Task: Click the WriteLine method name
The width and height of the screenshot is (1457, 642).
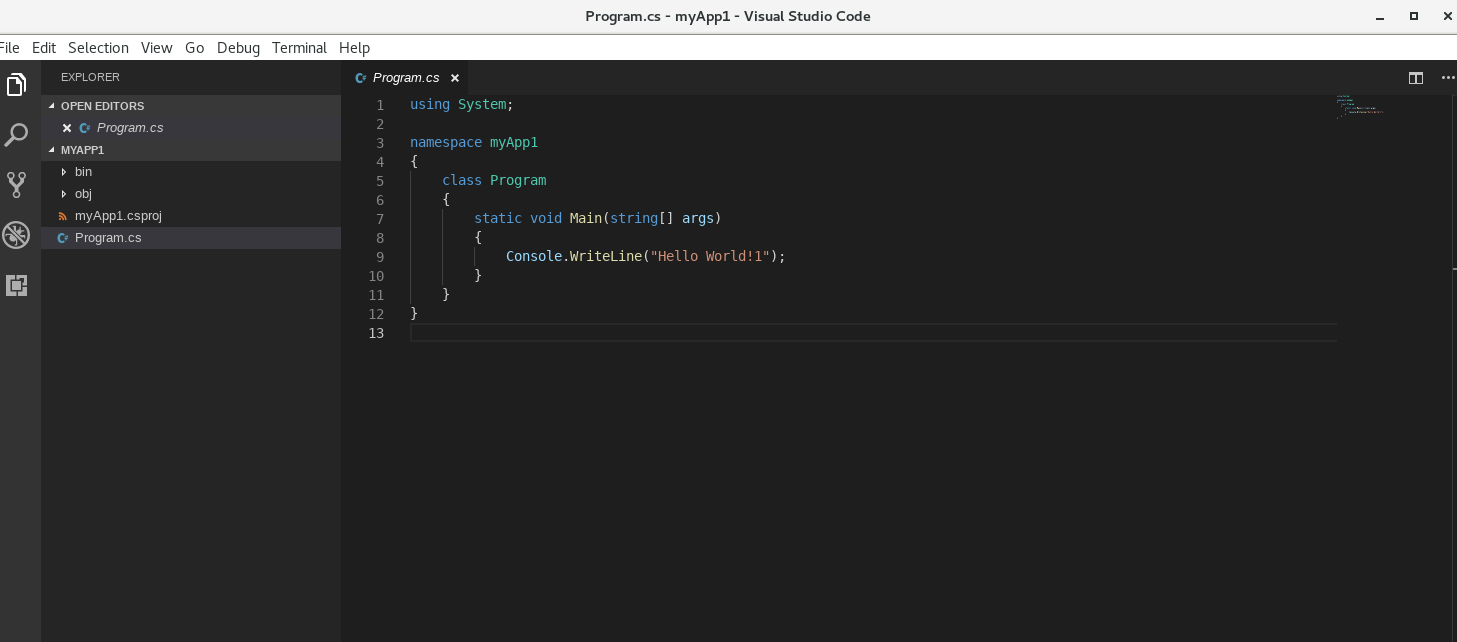Action: pos(605,256)
